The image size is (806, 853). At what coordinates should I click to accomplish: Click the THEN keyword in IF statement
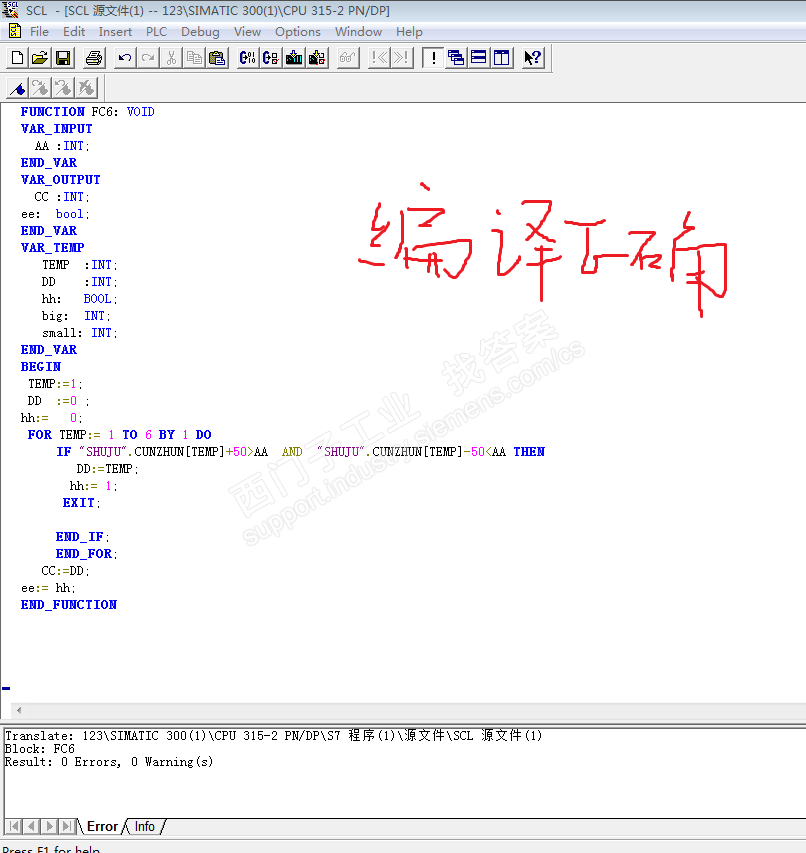coord(529,452)
